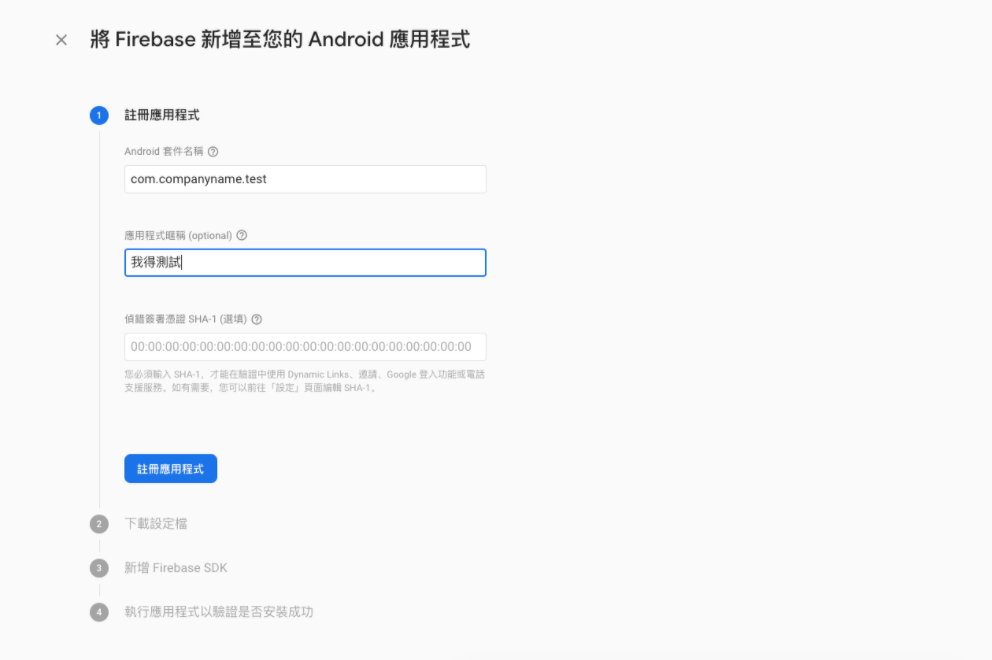Image resolution: width=992 pixels, height=660 pixels.
Task: Open help icon for debug signing SHA-1
Action: tap(257, 320)
